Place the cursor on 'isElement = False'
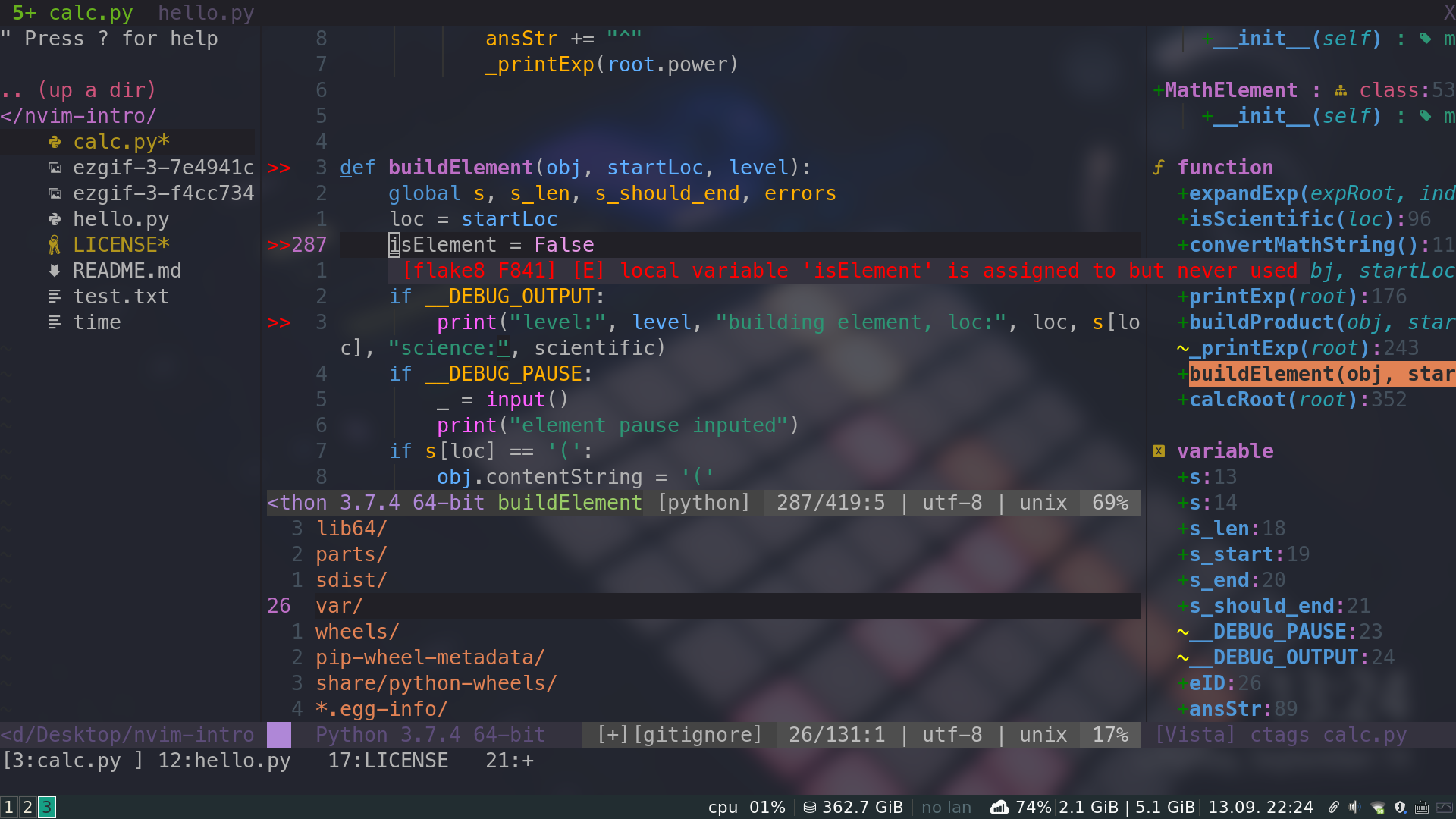 coord(491,245)
